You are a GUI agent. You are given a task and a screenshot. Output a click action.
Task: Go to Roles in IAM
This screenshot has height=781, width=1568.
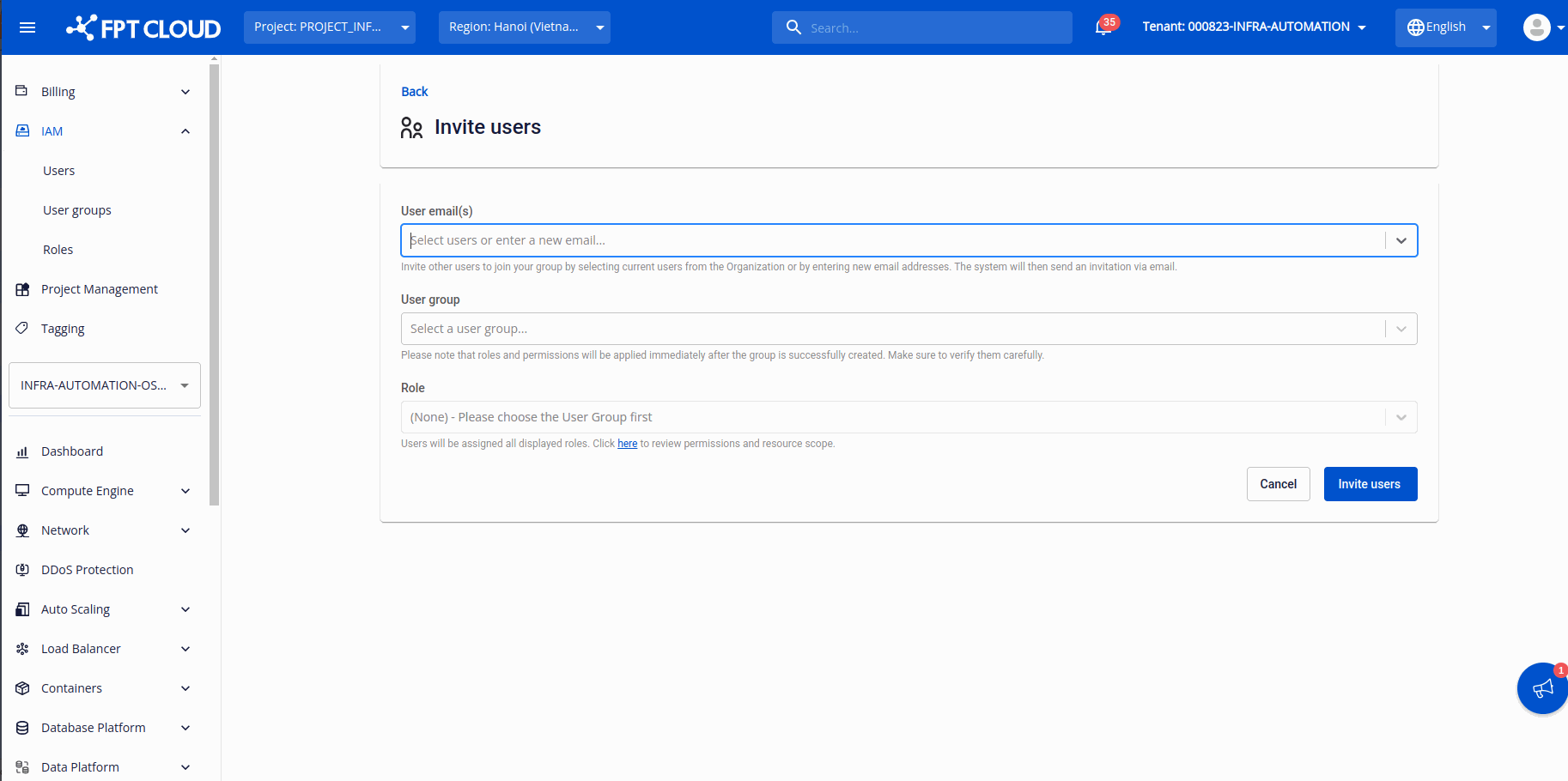pyautogui.click(x=58, y=250)
